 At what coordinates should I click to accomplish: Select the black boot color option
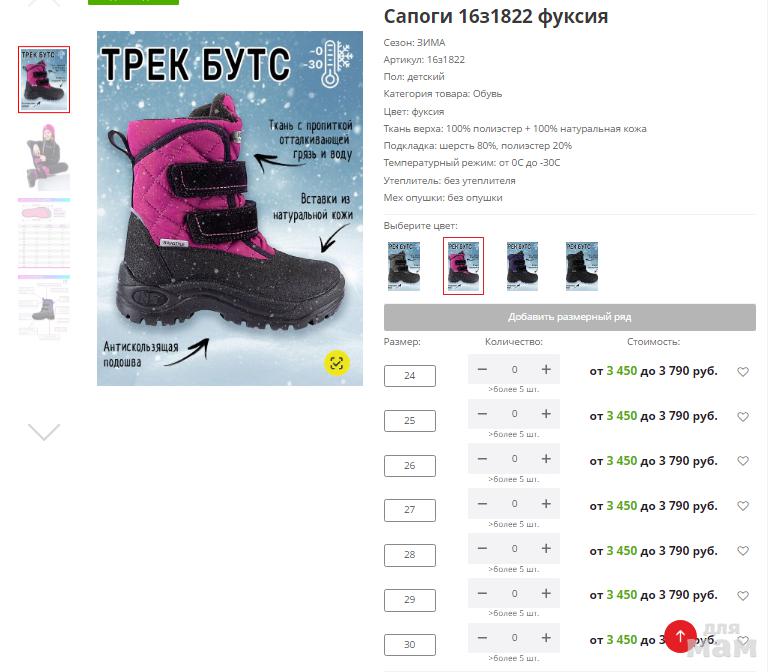coord(582,266)
